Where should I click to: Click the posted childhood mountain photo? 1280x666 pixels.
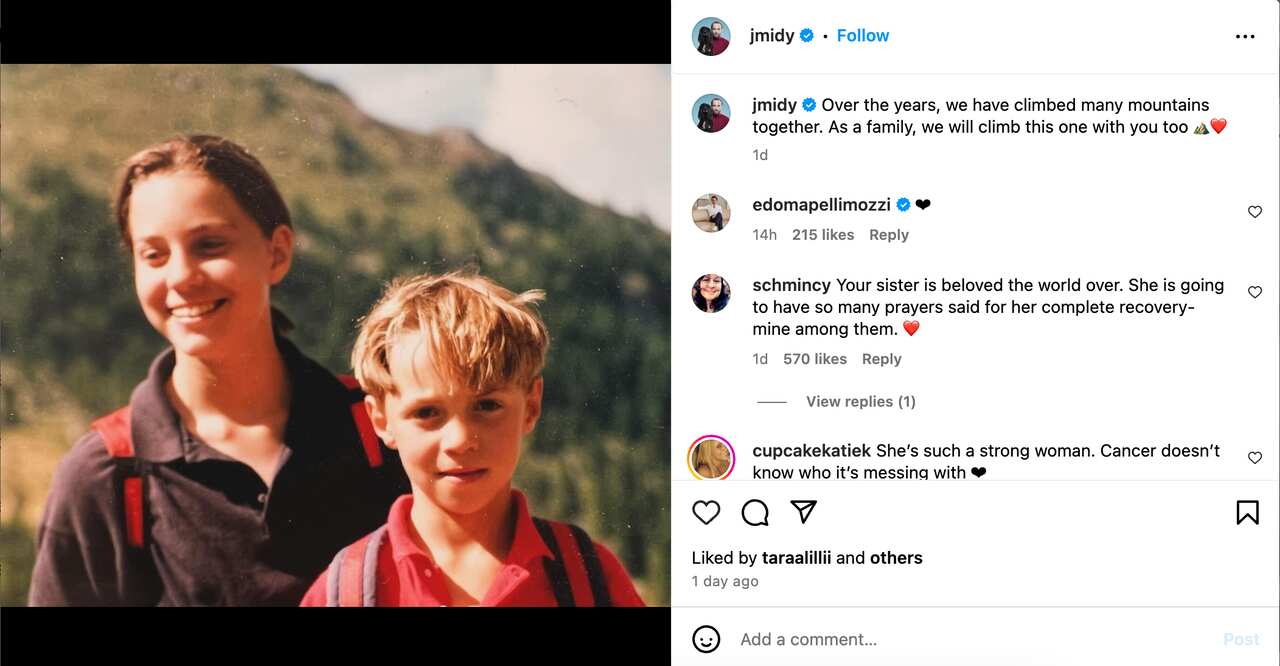[335, 335]
